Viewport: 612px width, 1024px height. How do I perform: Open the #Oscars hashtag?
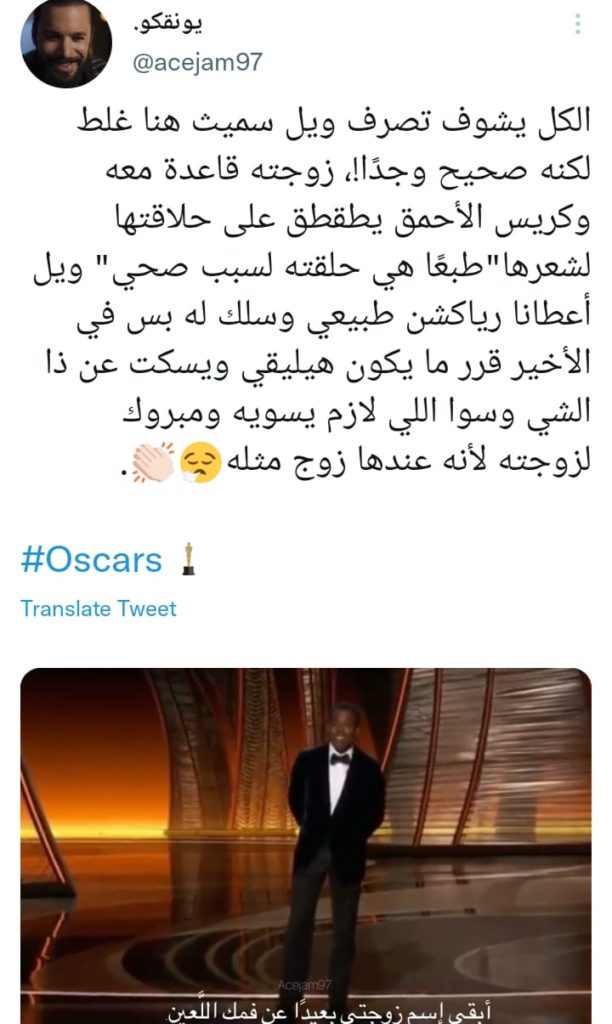91,560
